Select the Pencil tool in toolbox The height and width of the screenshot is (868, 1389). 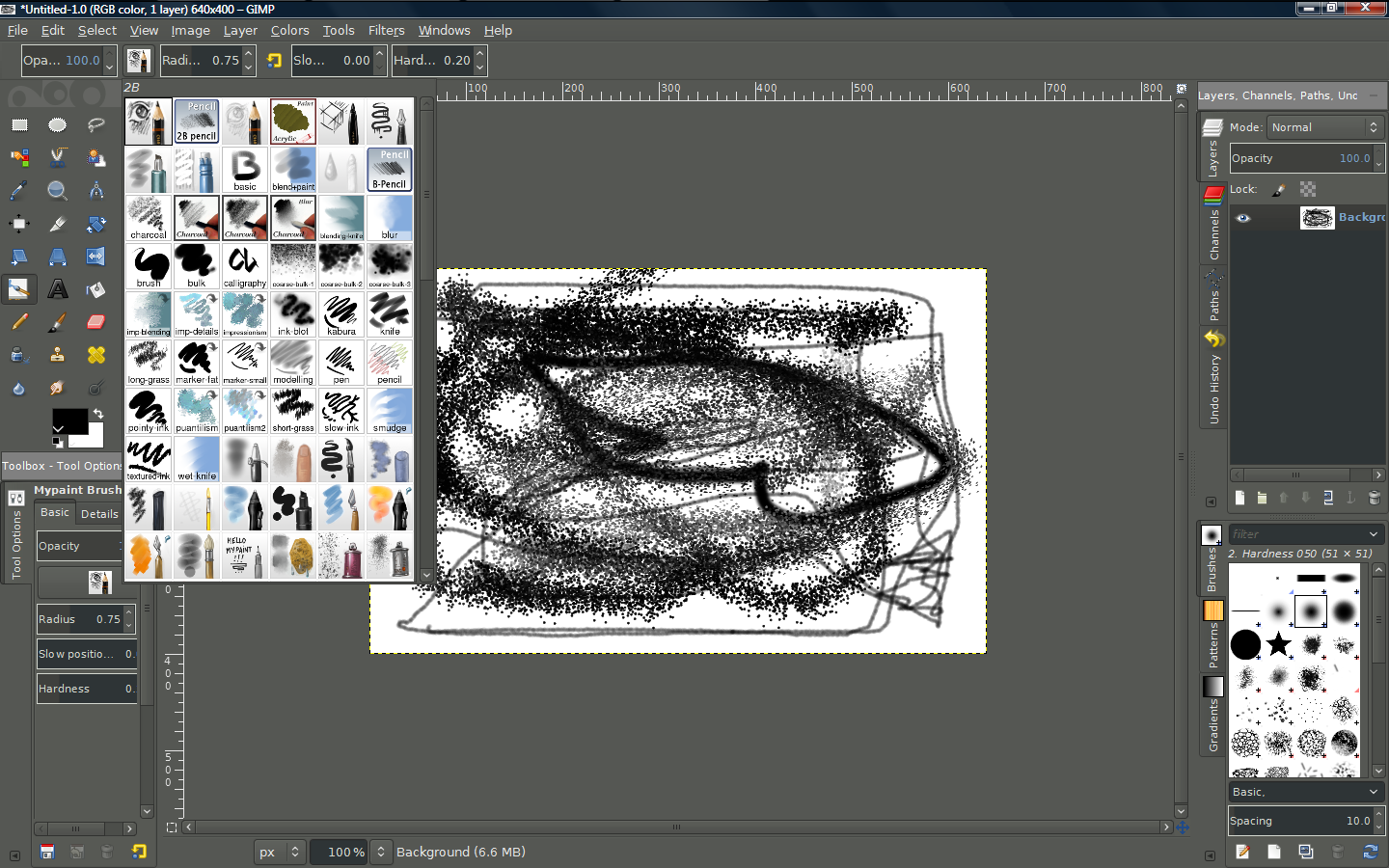(x=19, y=322)
